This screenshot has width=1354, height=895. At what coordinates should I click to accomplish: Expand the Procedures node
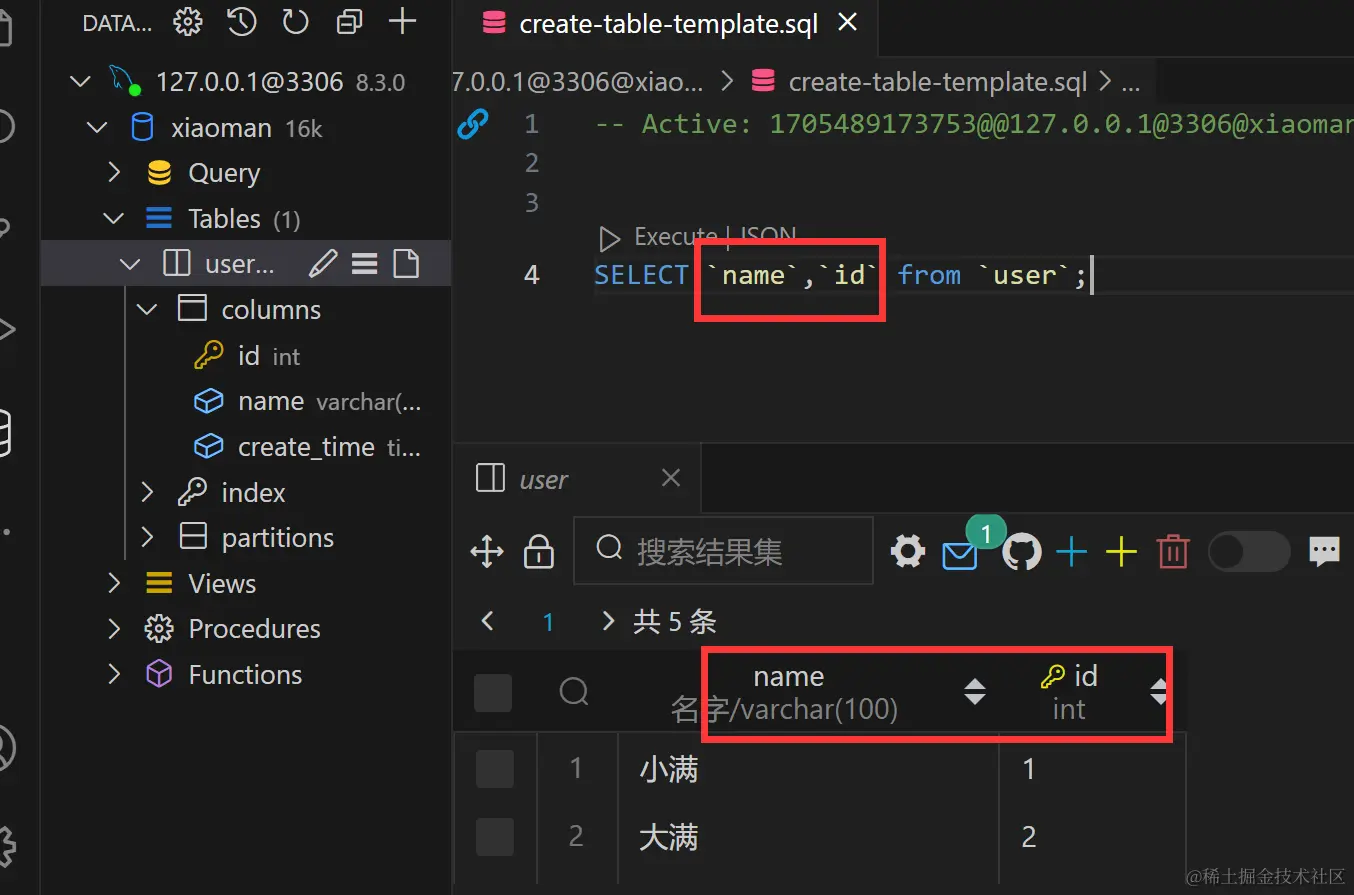[x=115, y=628]
